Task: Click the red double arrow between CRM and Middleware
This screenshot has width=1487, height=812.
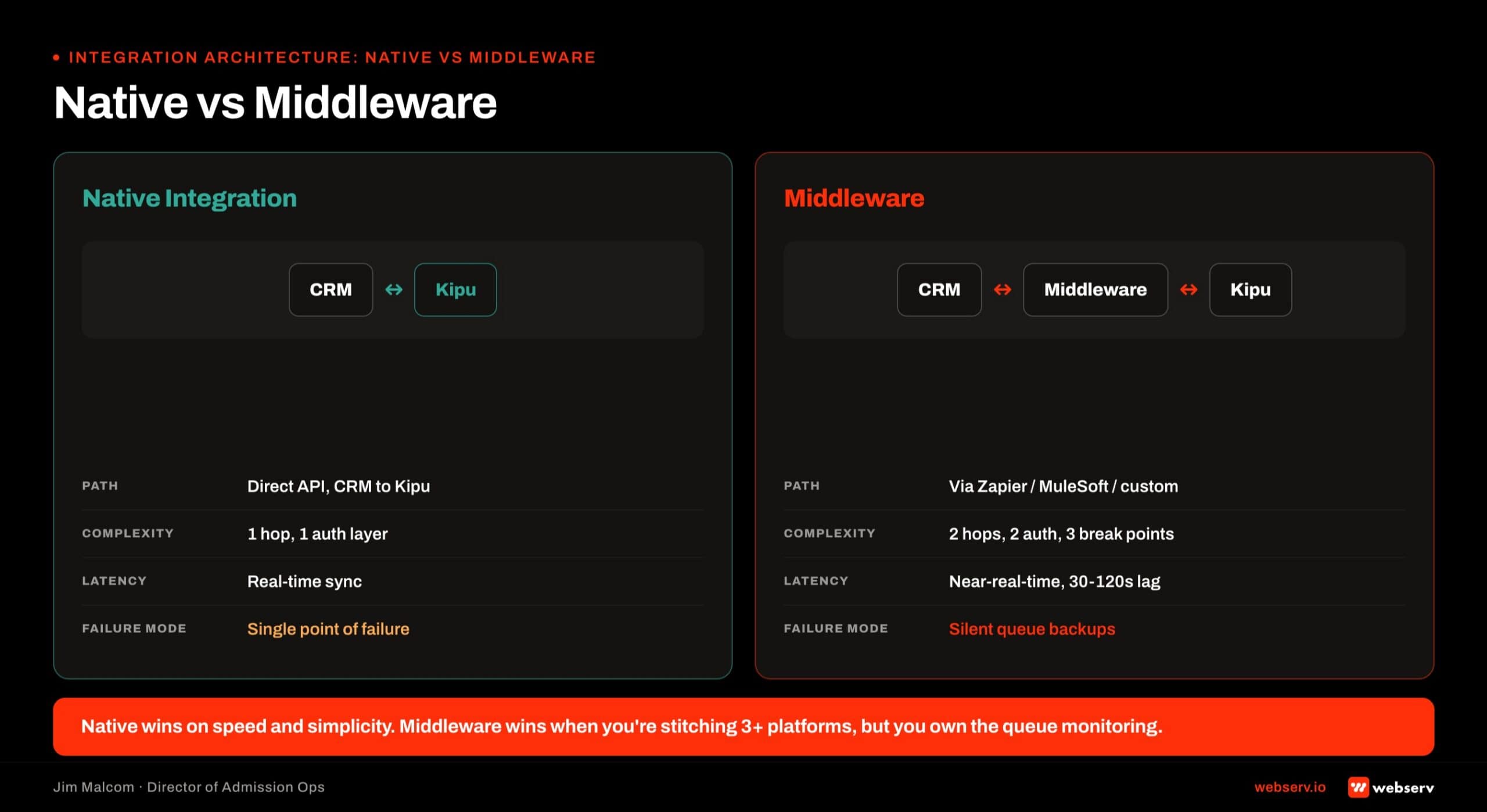Action: pyautogui.click(x=1003, y=289)
